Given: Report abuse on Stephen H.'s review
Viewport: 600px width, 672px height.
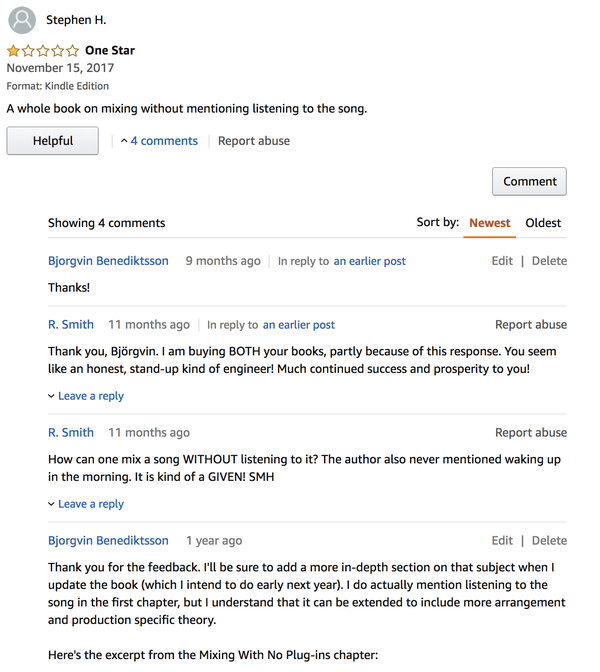Looking at the screenshot, I should (254, 141).
